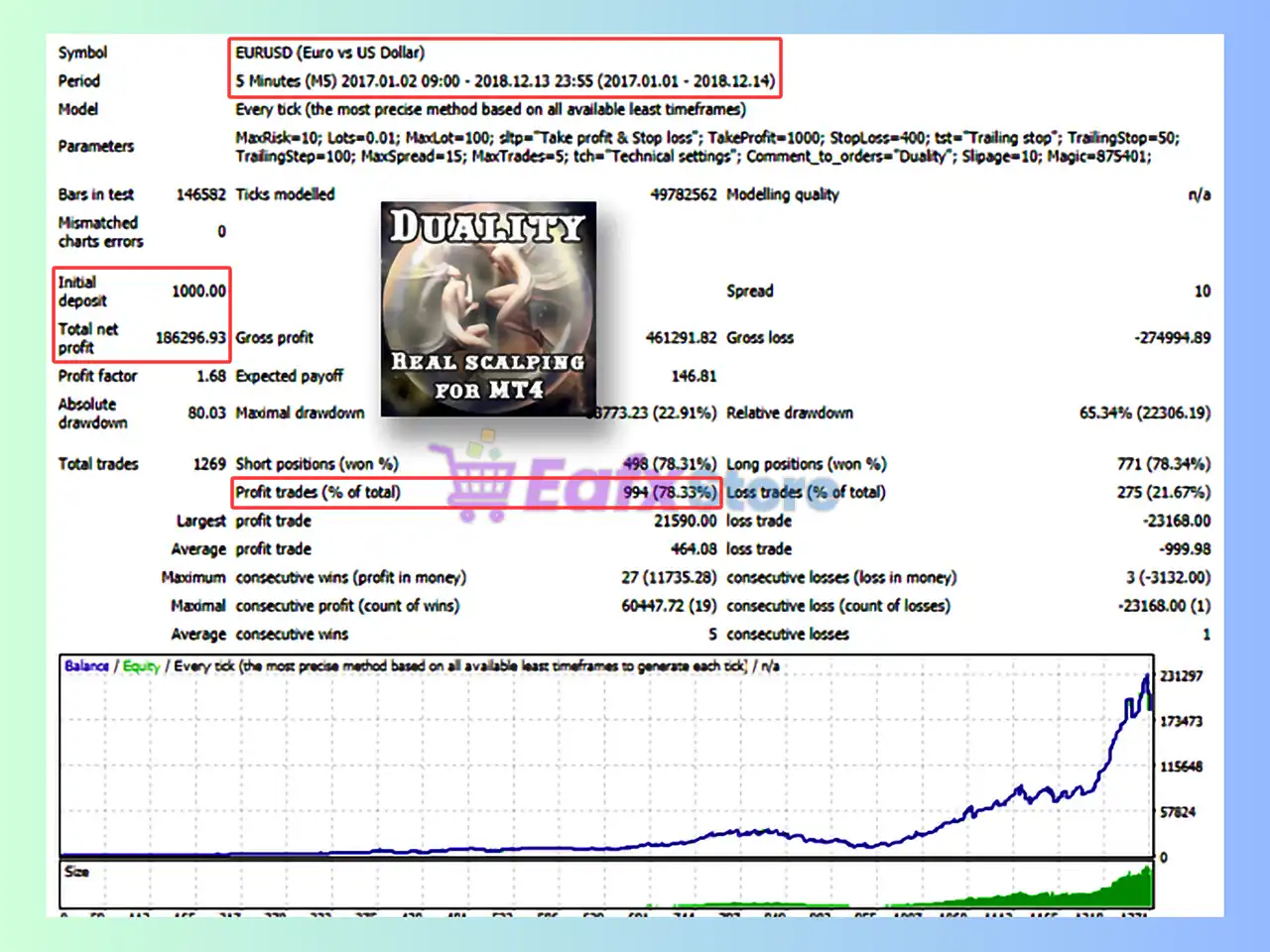The height and width of the screenshot is (952, 1270).
Task: Click the 231297 axis label on the chart
Action: coord(1181,675)
